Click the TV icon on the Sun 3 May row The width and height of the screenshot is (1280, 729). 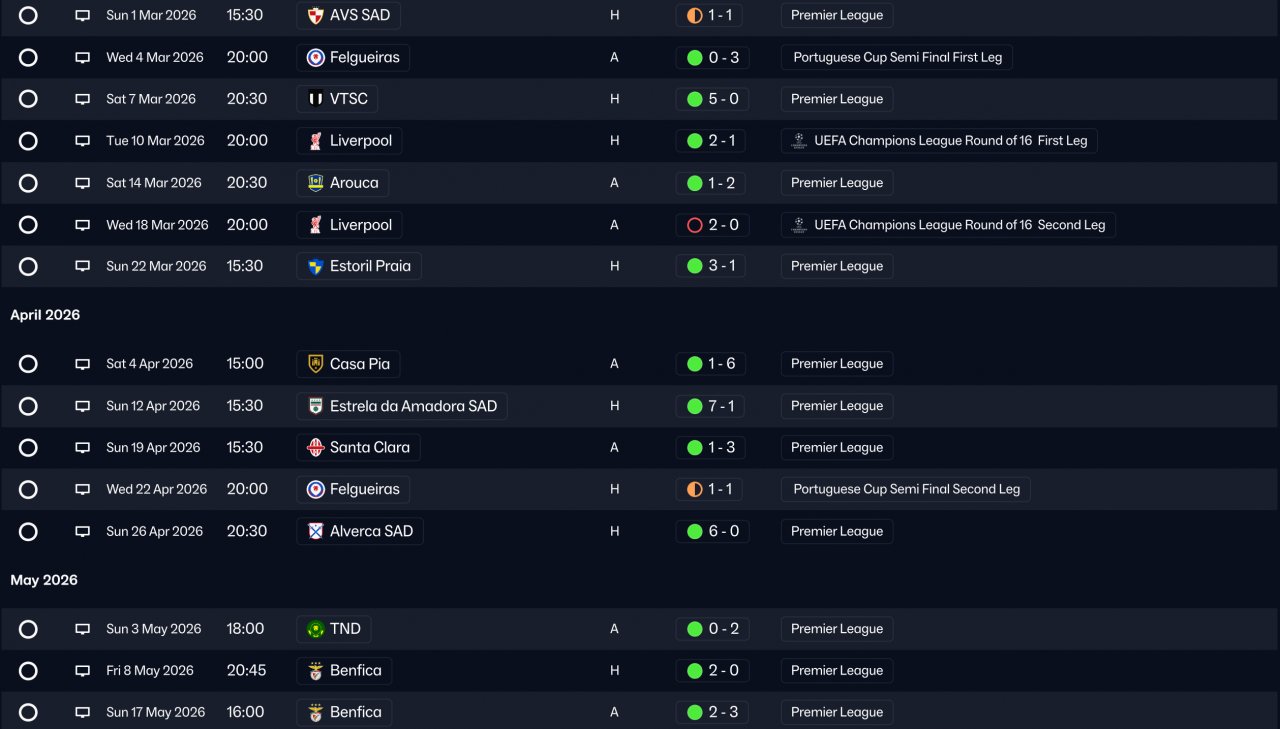(82, 629)
